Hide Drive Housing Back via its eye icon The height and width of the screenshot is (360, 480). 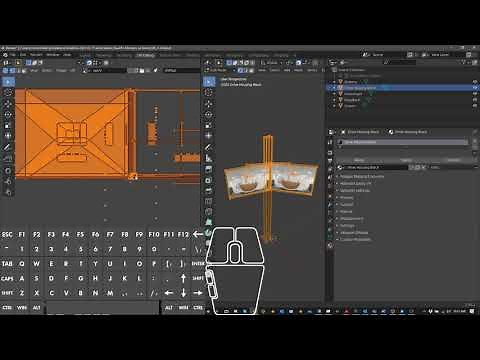pyautogui.click(x=475, y=88)
